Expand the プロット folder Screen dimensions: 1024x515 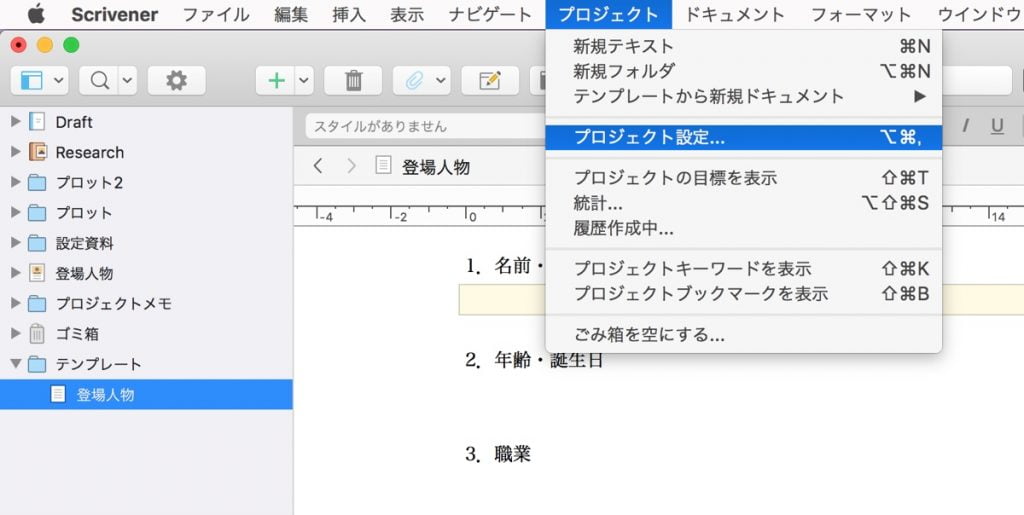click(16, 212)
